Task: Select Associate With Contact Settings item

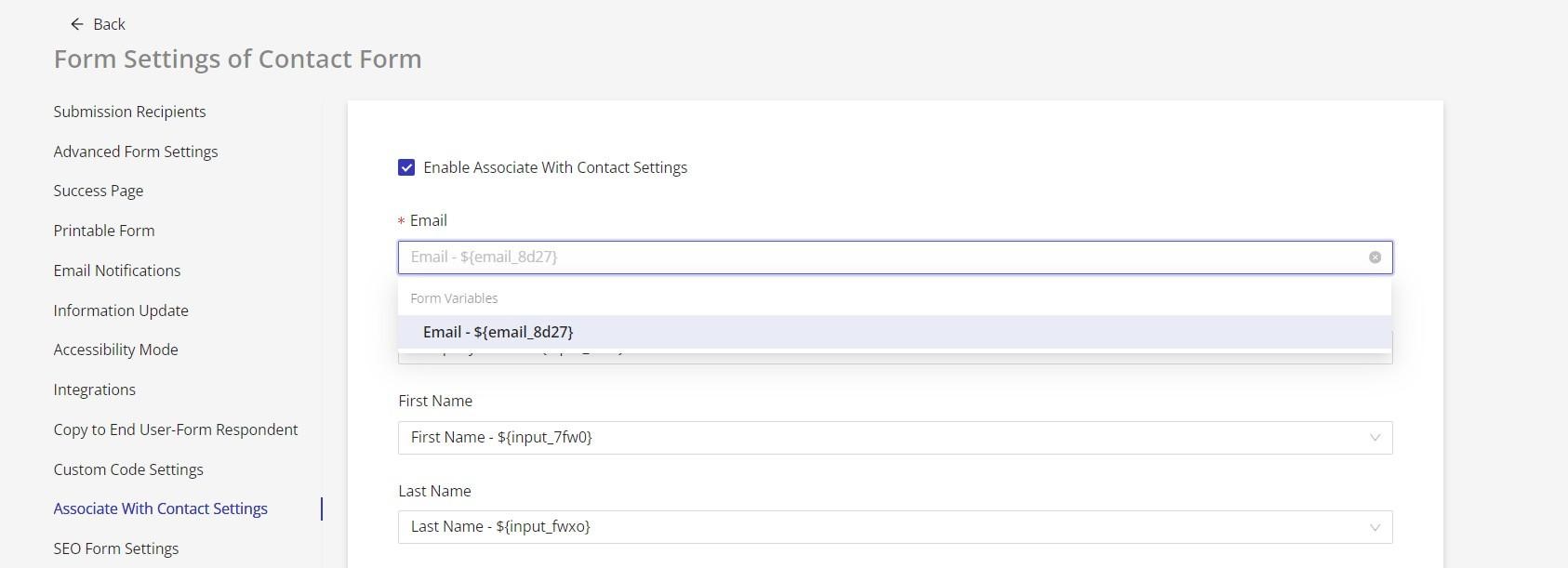Action: point(160,509)
